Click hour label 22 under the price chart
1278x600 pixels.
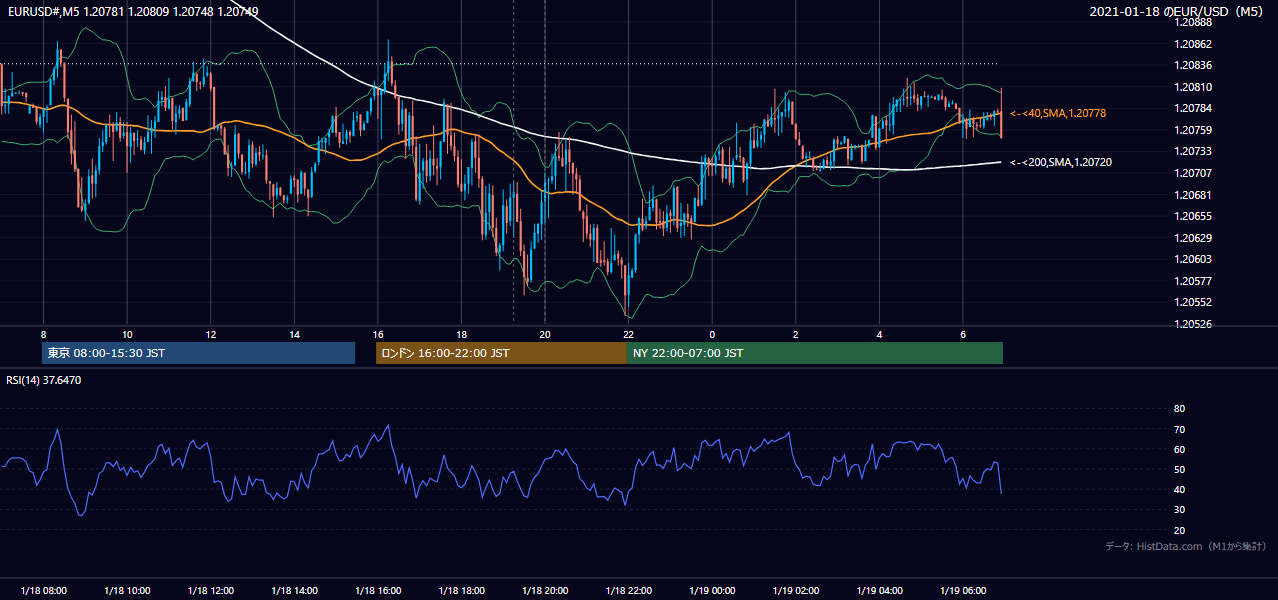coord(629,334)
